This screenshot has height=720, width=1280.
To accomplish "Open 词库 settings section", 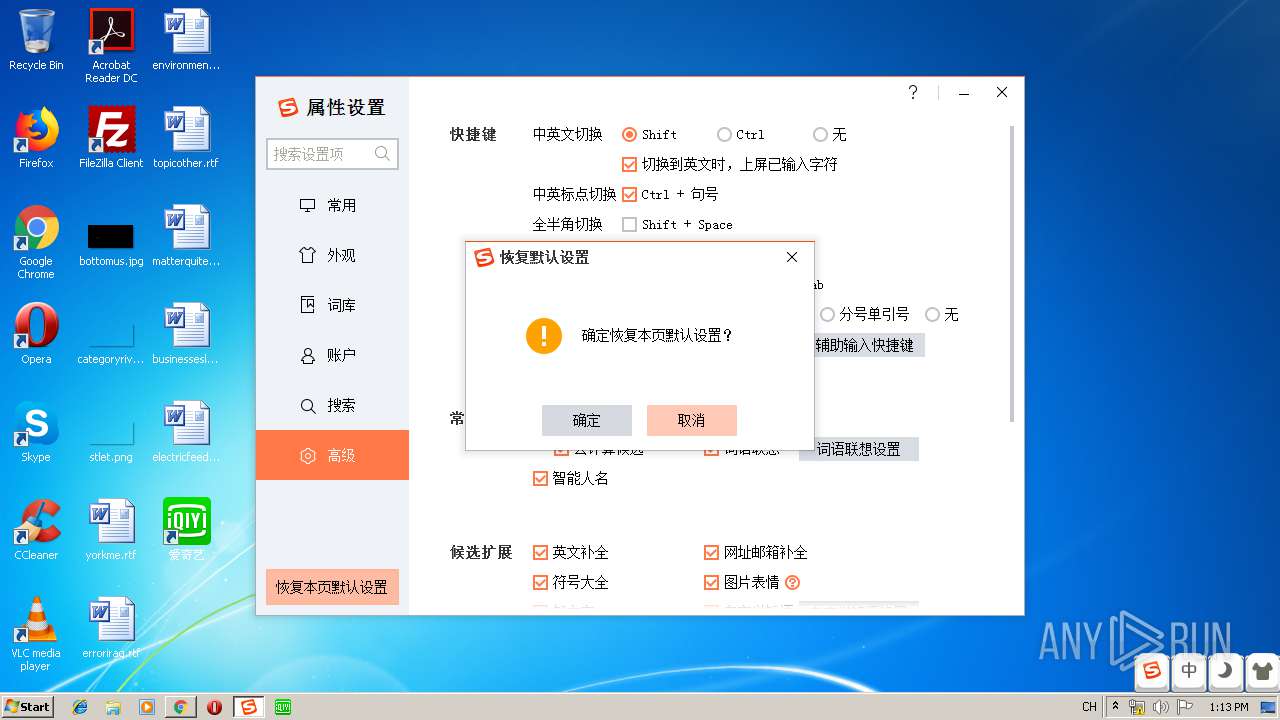I will [332, 305].
